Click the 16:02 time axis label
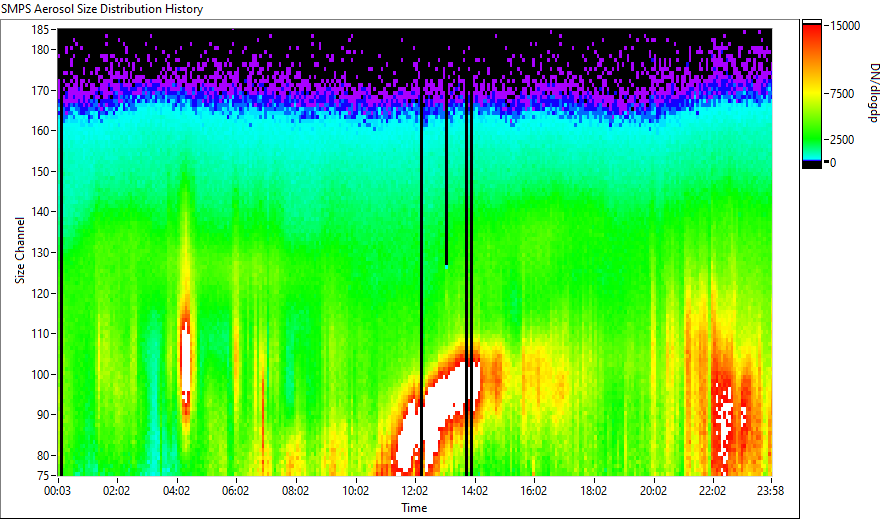 [x=533, y=491]
